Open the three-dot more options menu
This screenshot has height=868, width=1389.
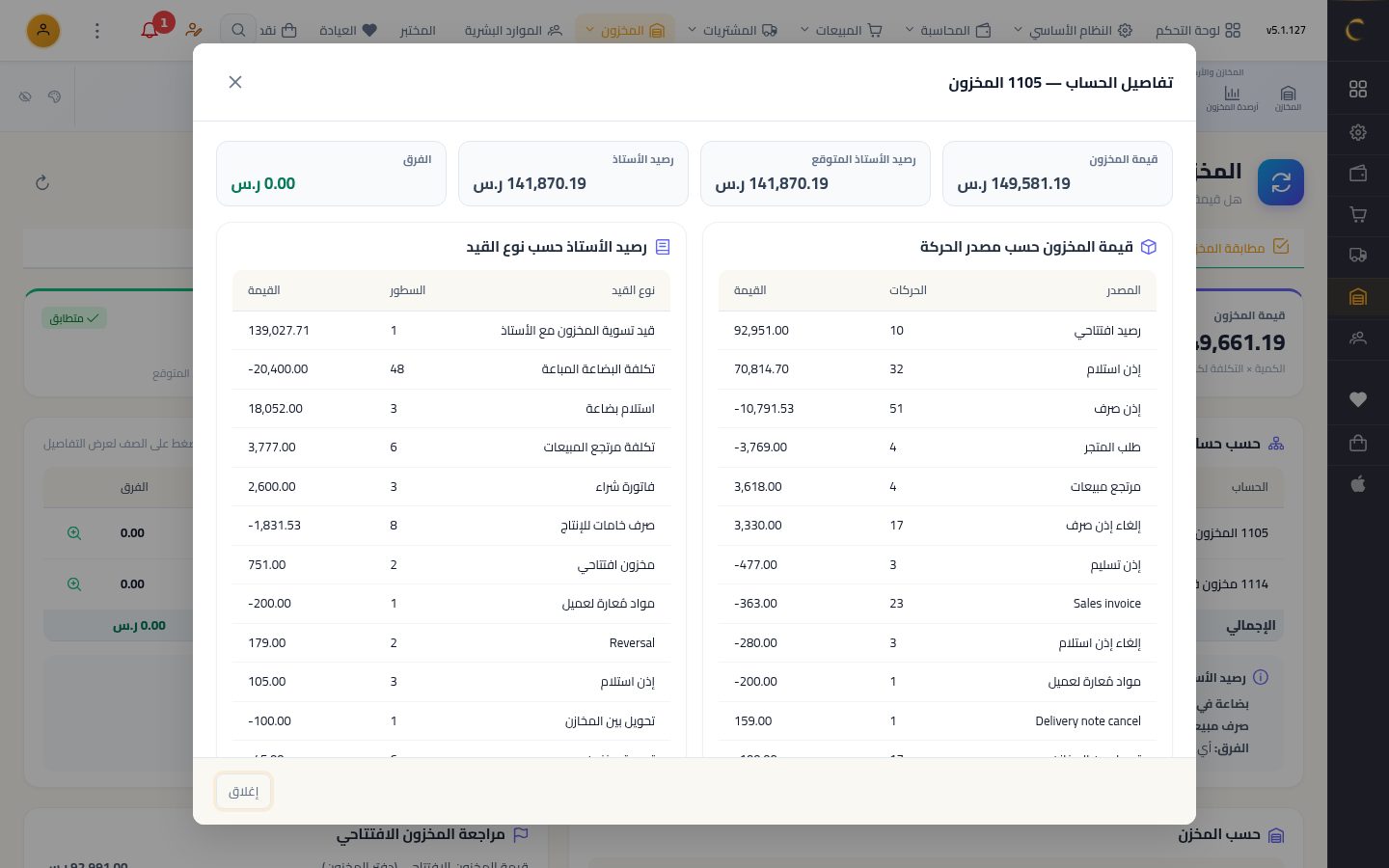96,31
